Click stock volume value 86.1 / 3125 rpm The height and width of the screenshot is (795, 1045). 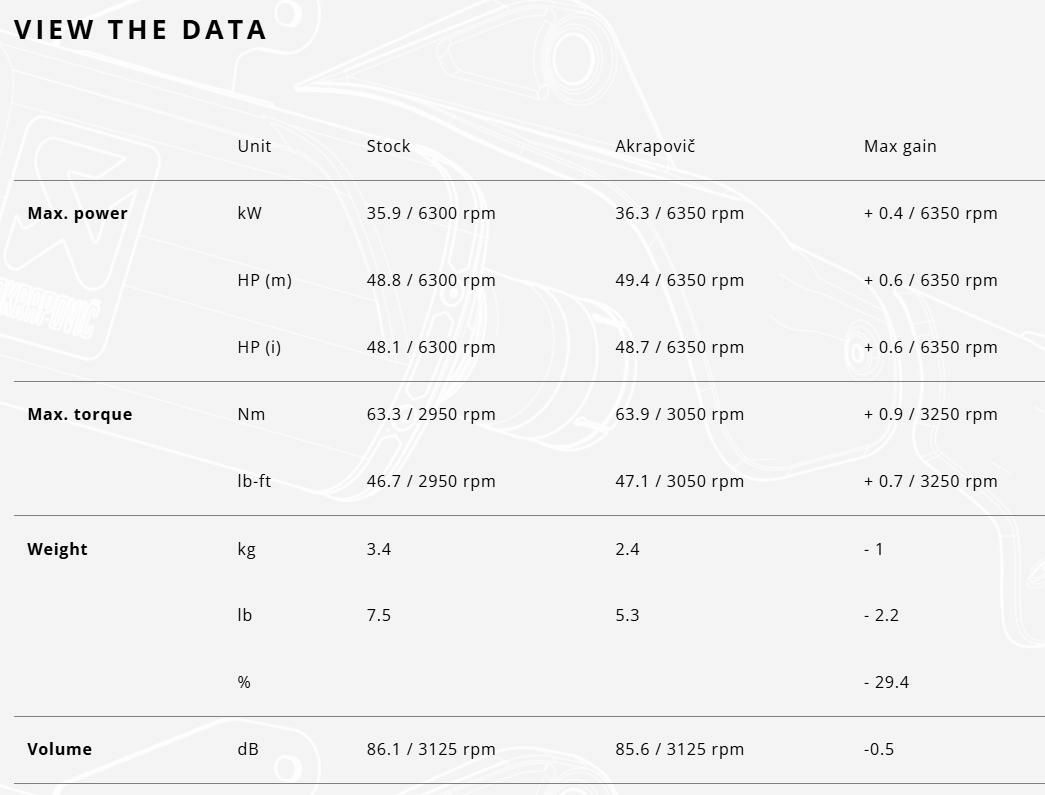[431, 749]
